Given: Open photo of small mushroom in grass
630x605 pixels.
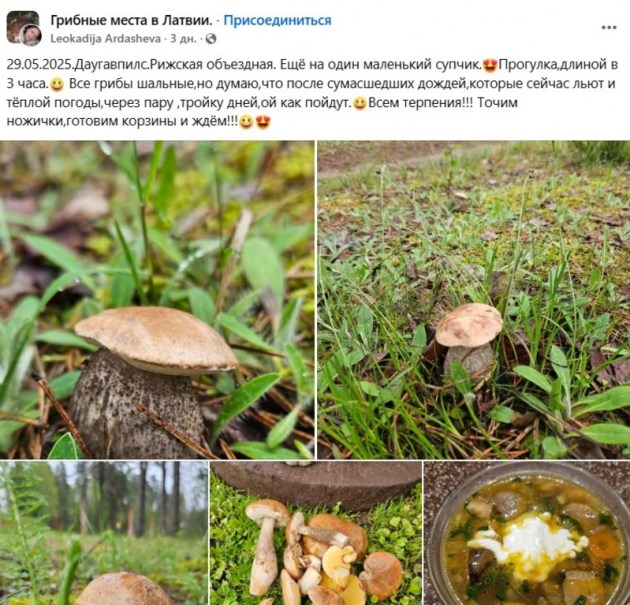Looking at the screenshot, I should click(474, 300).
